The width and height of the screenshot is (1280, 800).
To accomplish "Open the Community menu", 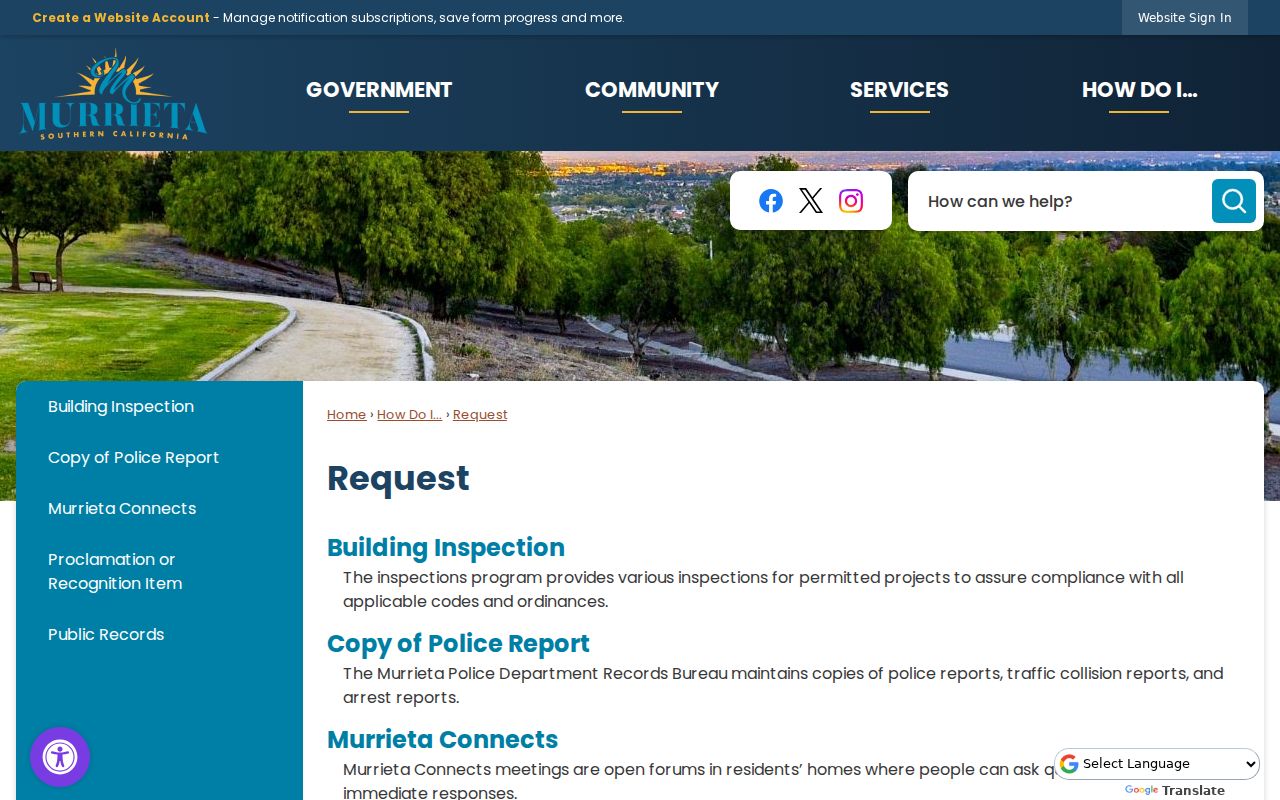I will (x=652, y=90).
